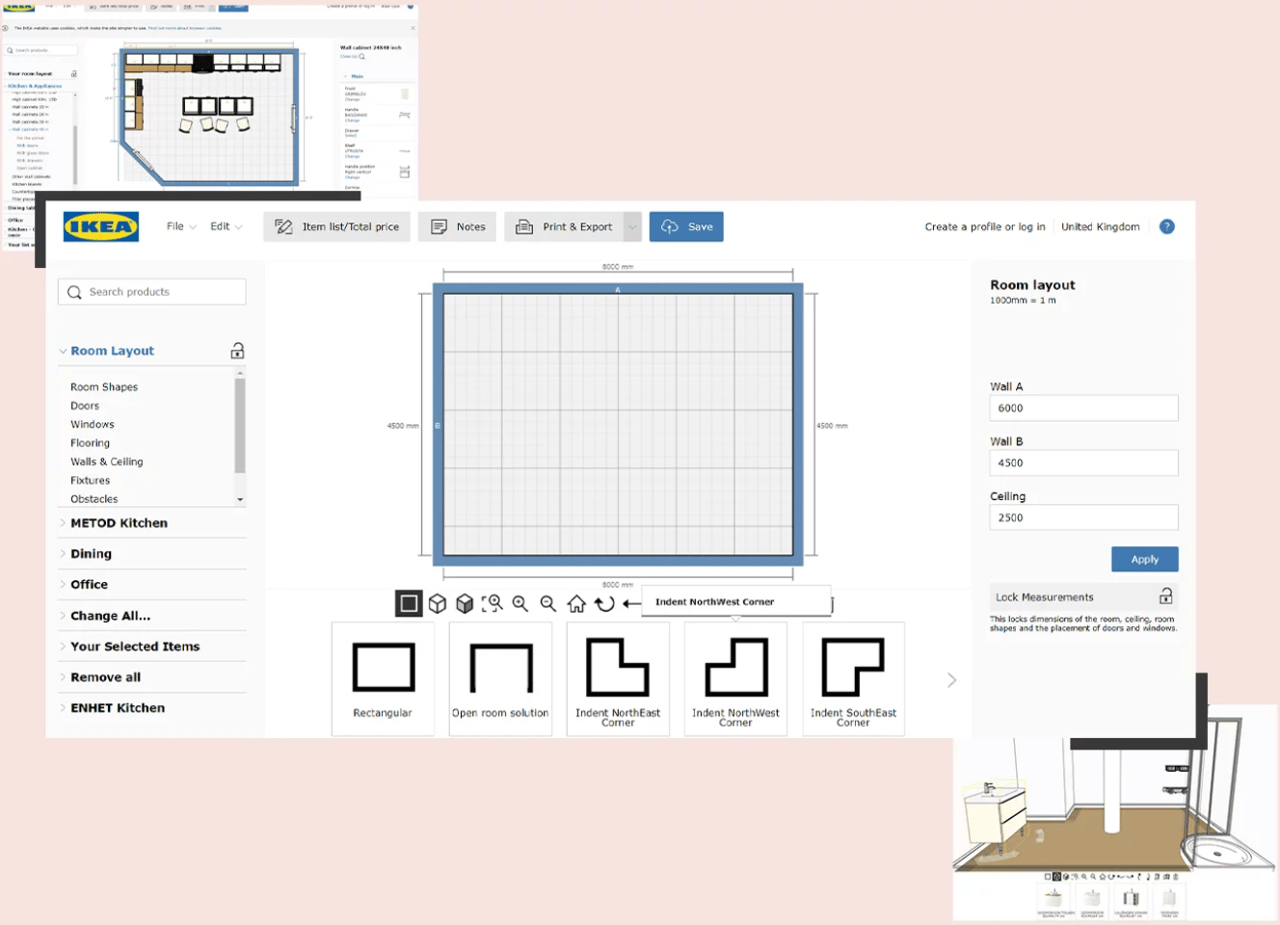This screenshot has height=925, width=1280.
Task: Select Flooring in the layout list
Action: point(90,443)
